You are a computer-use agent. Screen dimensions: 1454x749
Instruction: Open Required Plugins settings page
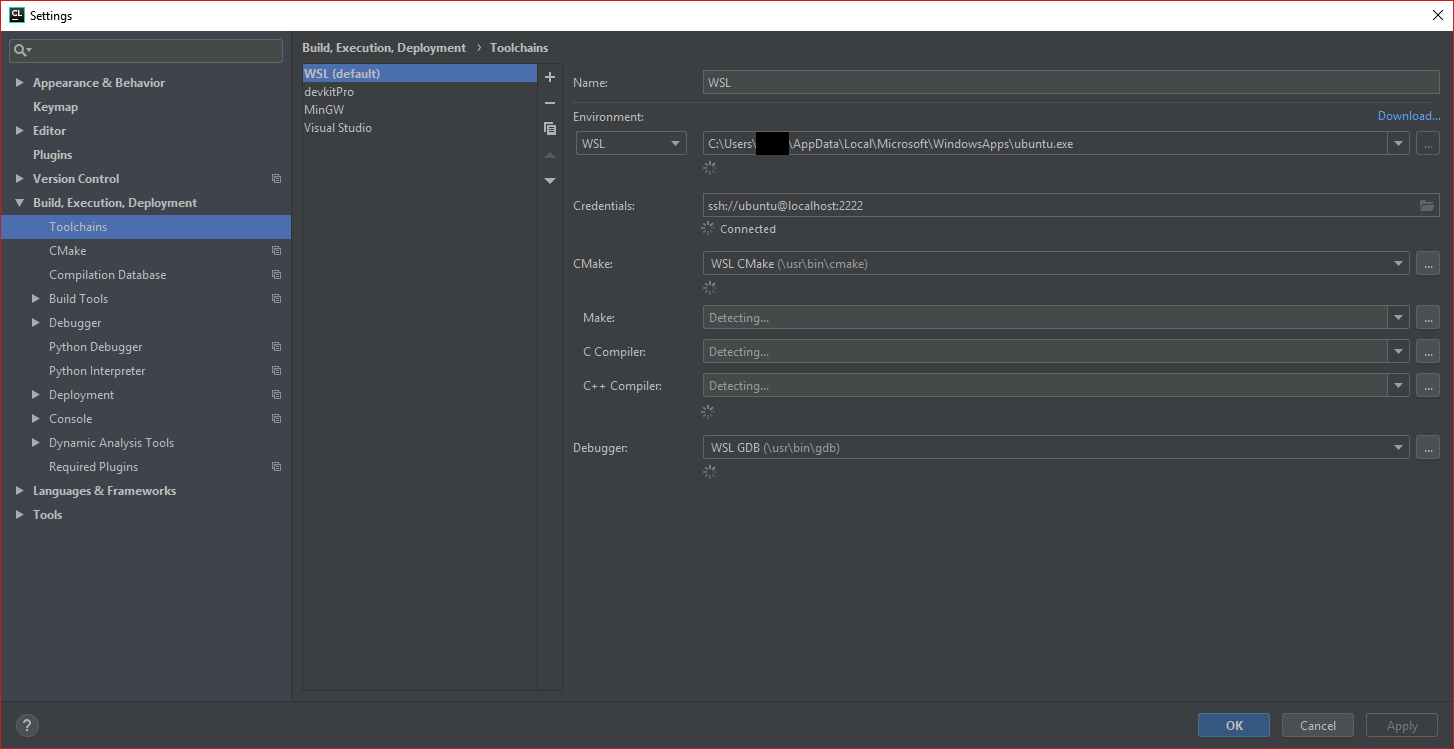(x=93, y=467)
